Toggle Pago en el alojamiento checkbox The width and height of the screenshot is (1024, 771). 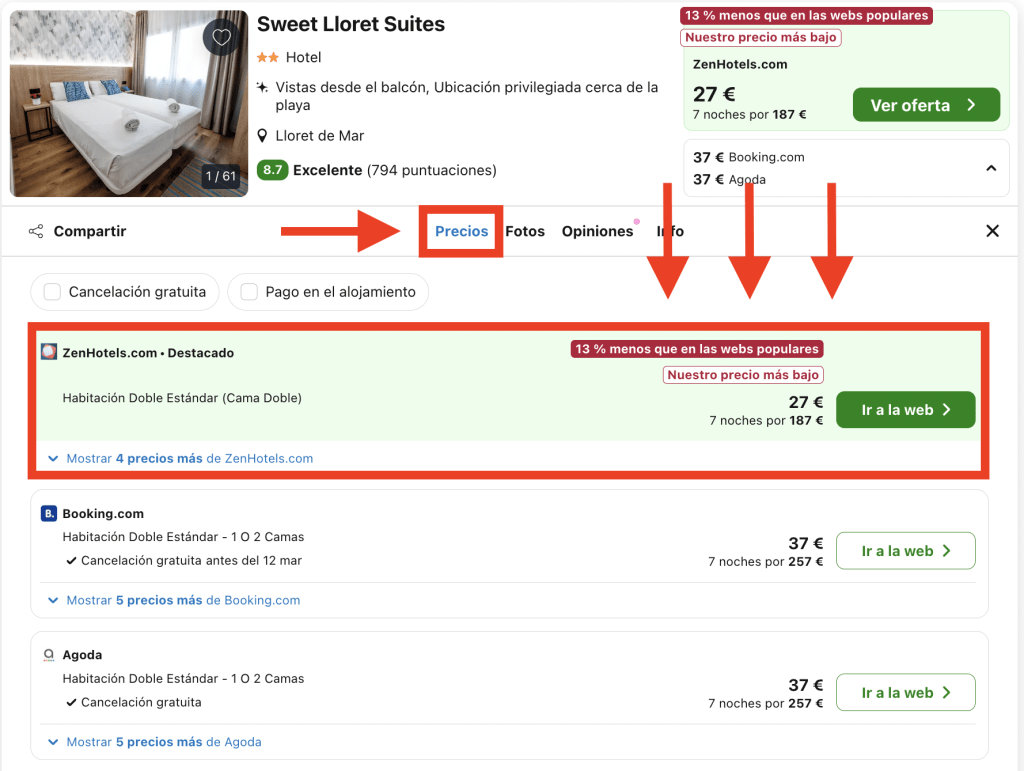tap(249, 292)
